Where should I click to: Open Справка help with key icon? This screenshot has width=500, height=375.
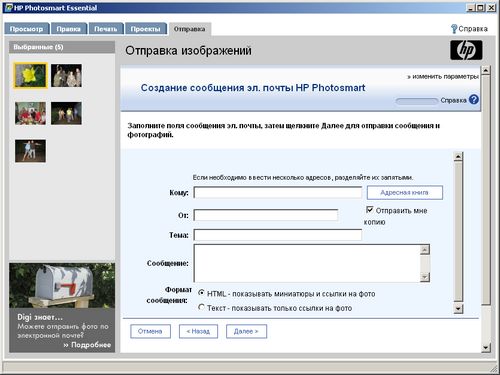tap(469, 29)
